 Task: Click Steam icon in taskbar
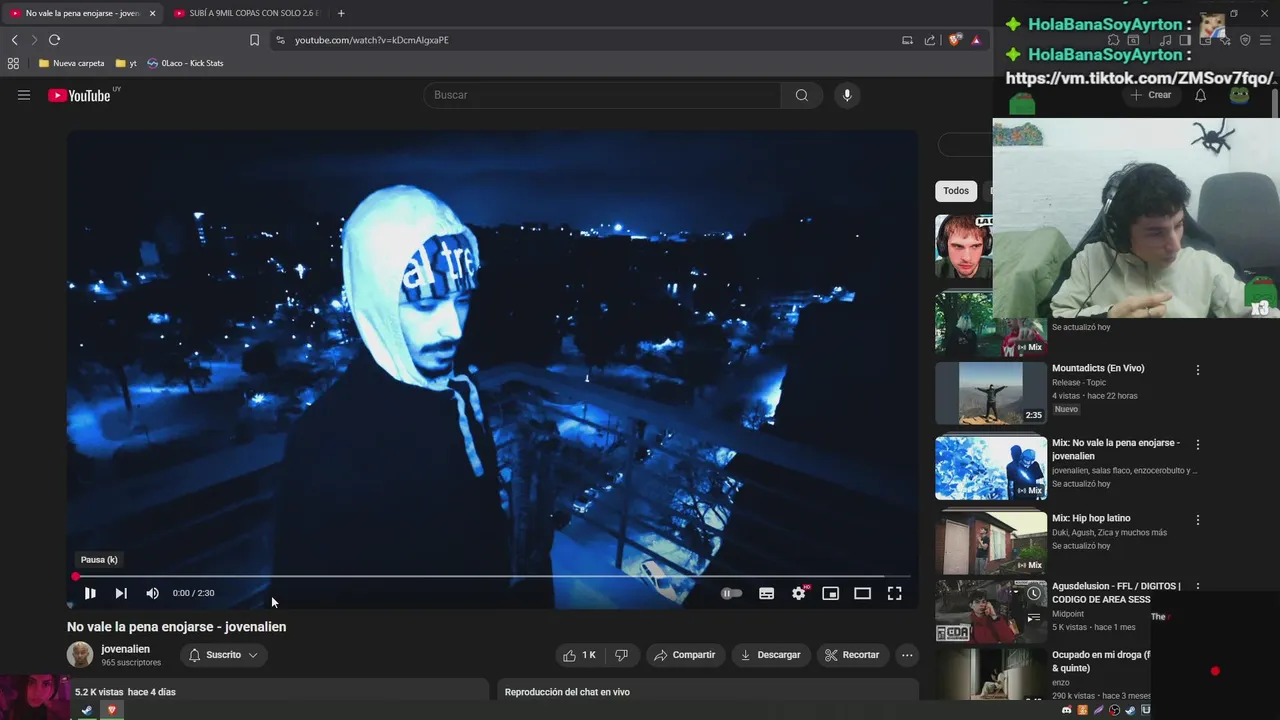pos(87,710)
